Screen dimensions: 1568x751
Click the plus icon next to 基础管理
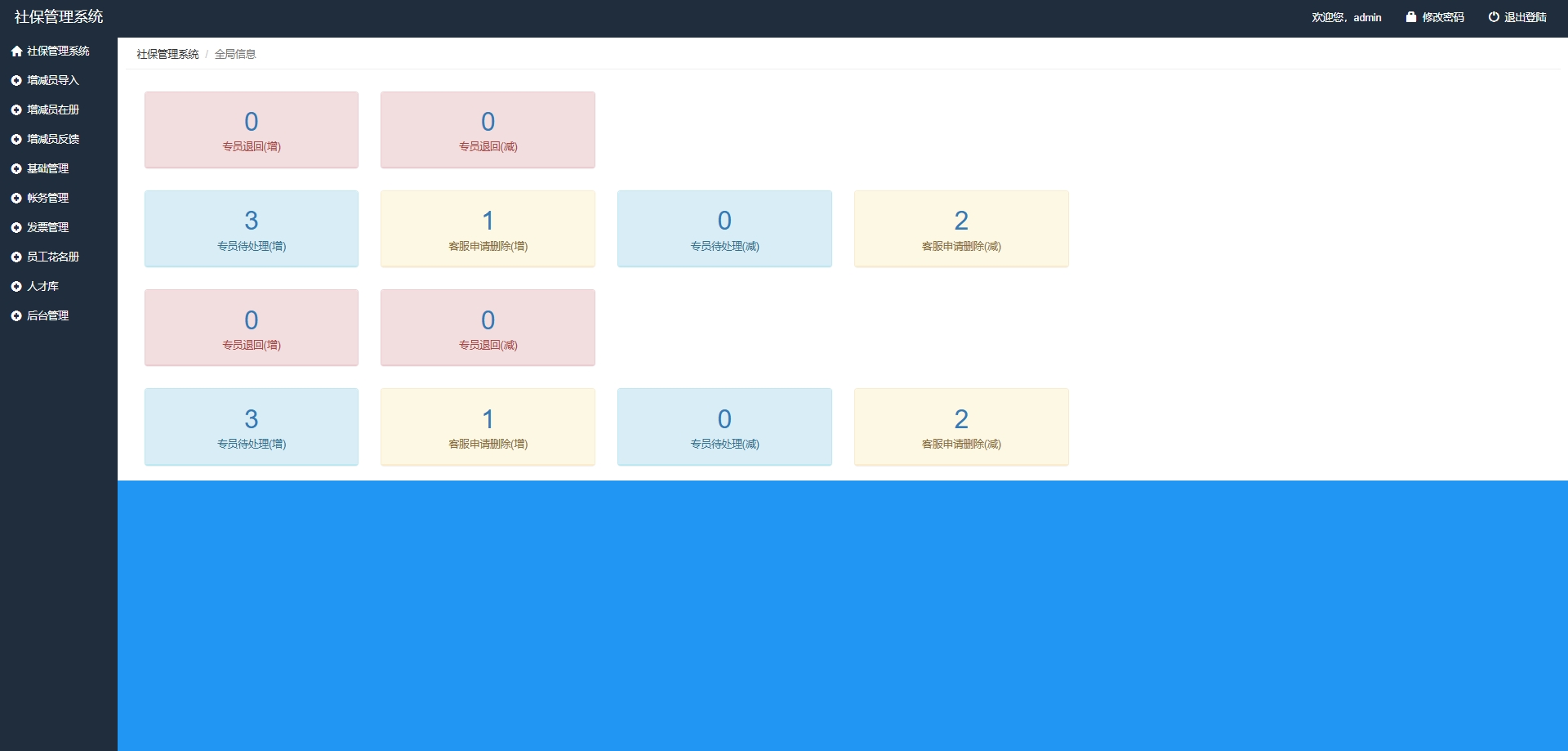pyautogui.click(x=16, y=169)
